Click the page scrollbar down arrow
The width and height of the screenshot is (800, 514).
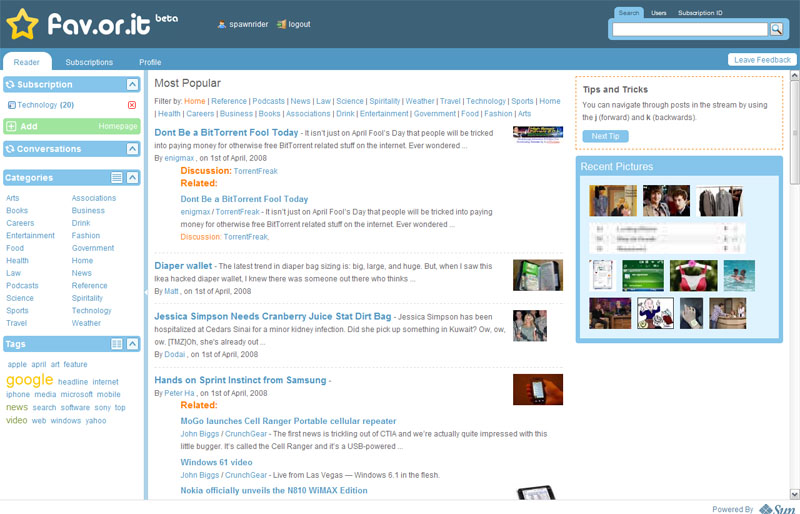click(794, 494)
